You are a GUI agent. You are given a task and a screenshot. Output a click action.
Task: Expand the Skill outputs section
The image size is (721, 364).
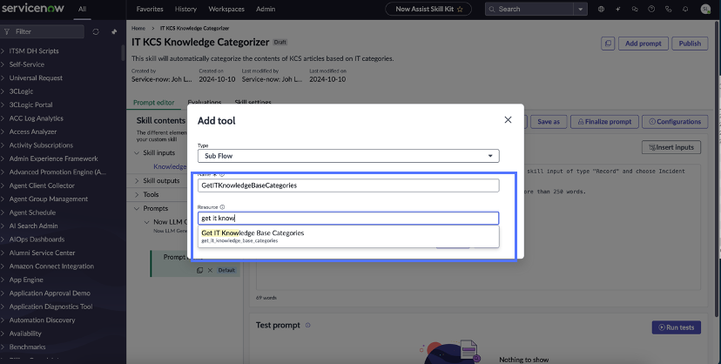137,181
